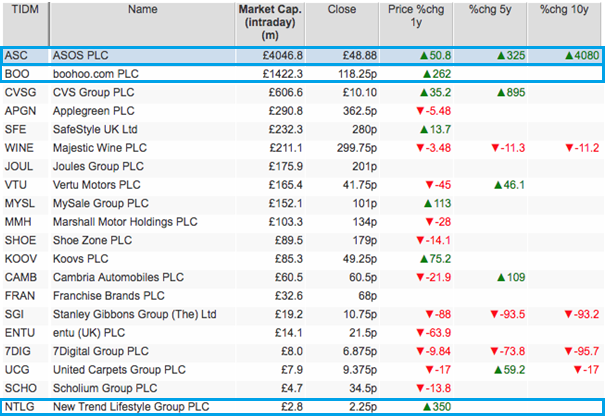Select the ▲59.2 five-year change value
Viewport: 606px width, 420px height.
click(x=509, y=371)
